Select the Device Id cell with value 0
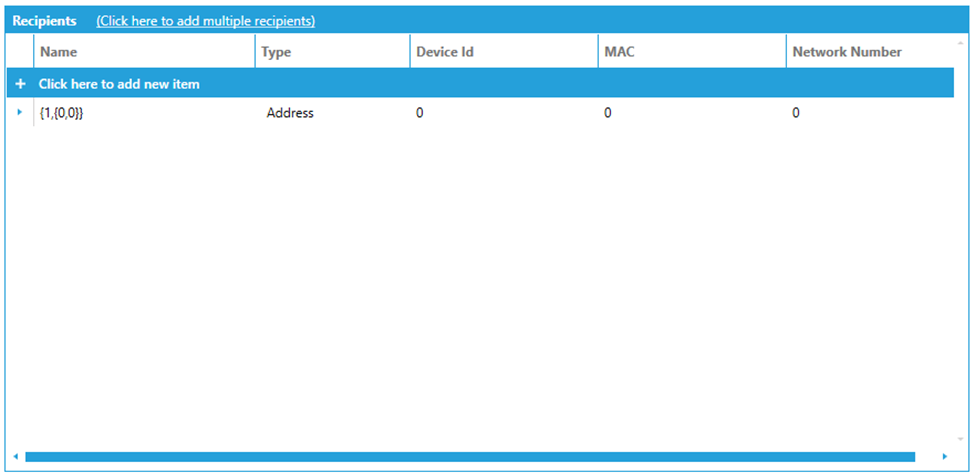 [x=420, y=113]
